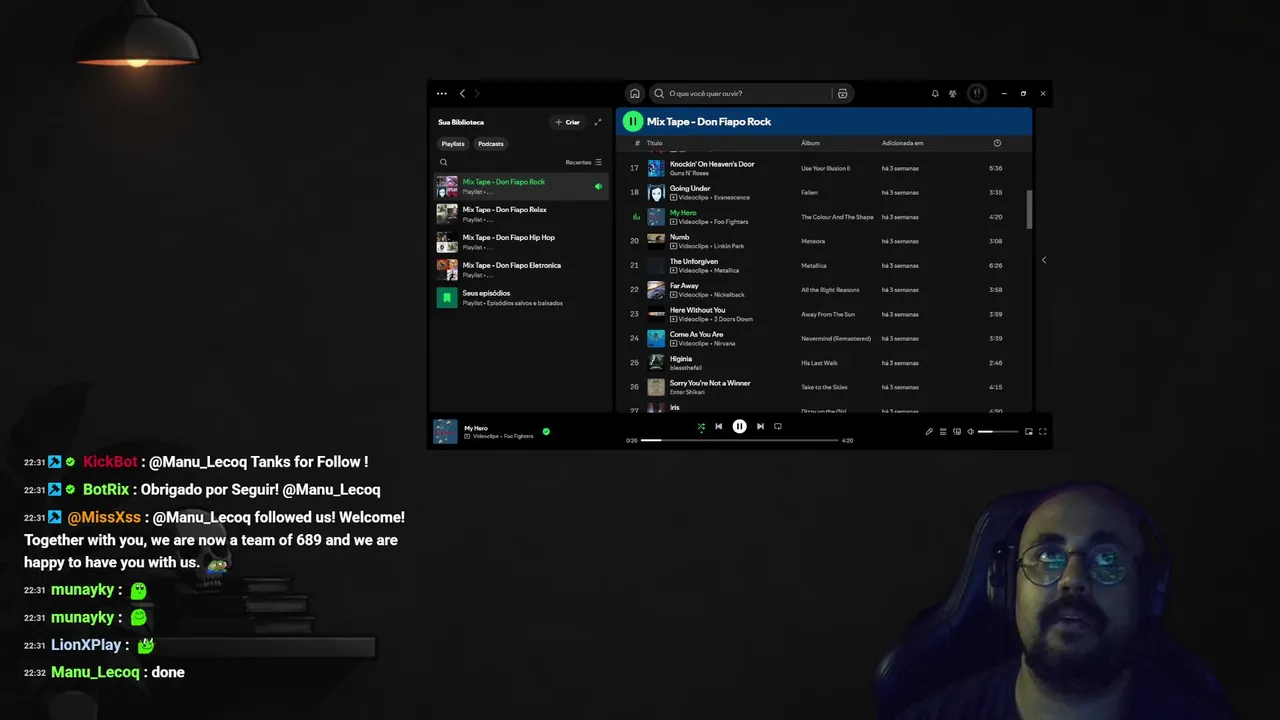Toggle the repeat button

coord(778,426)
